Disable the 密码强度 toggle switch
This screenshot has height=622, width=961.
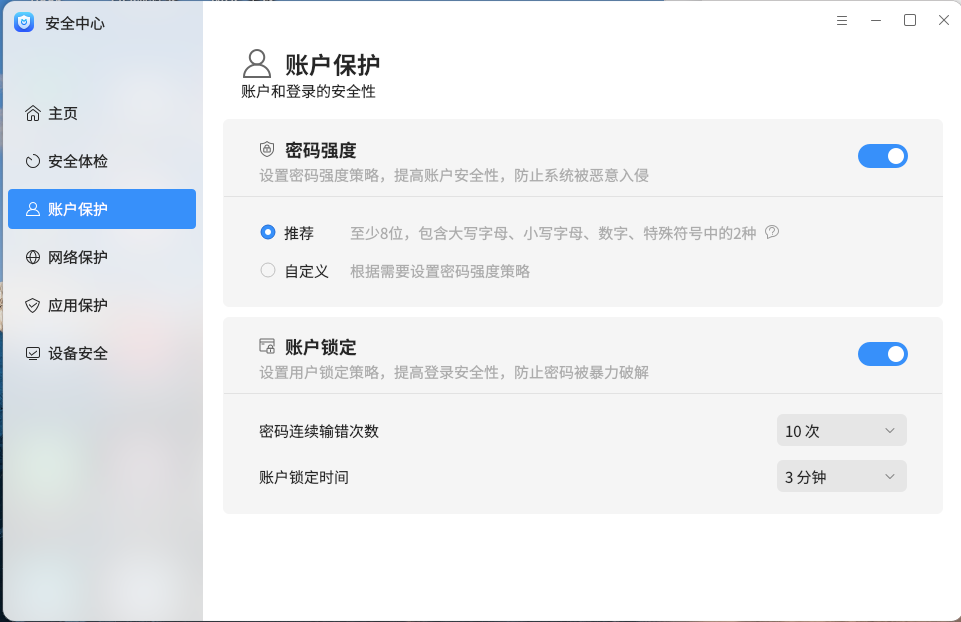pos(883,156)
